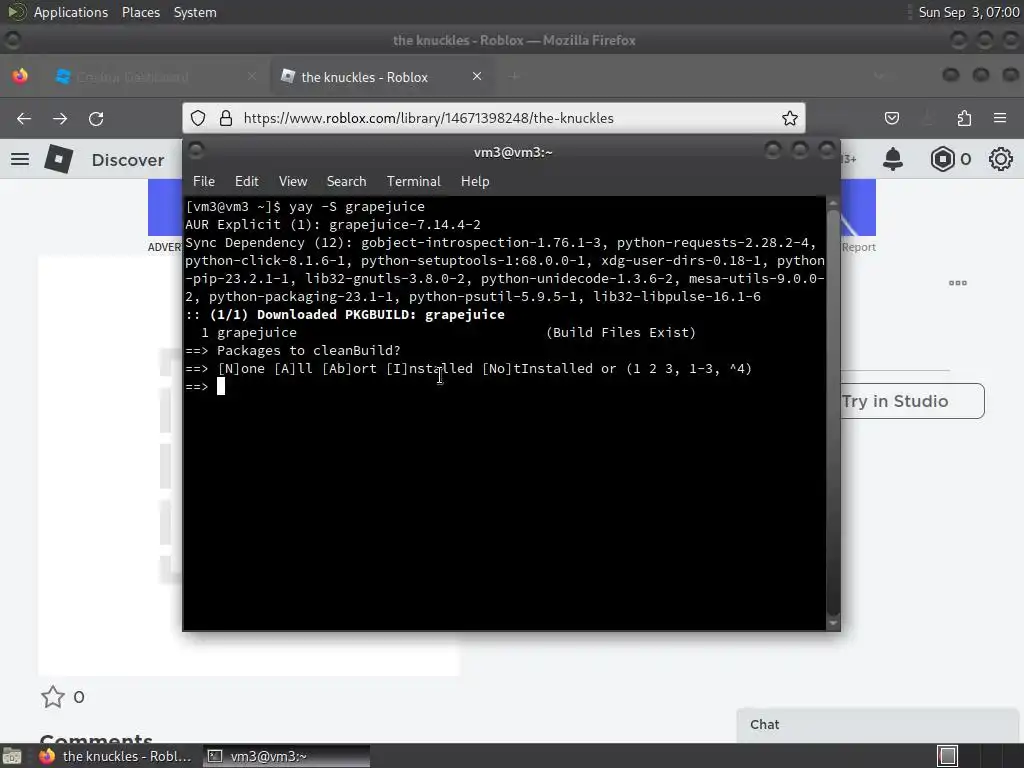Click terminal scrollbar down arrow

(x=833, y=624)
